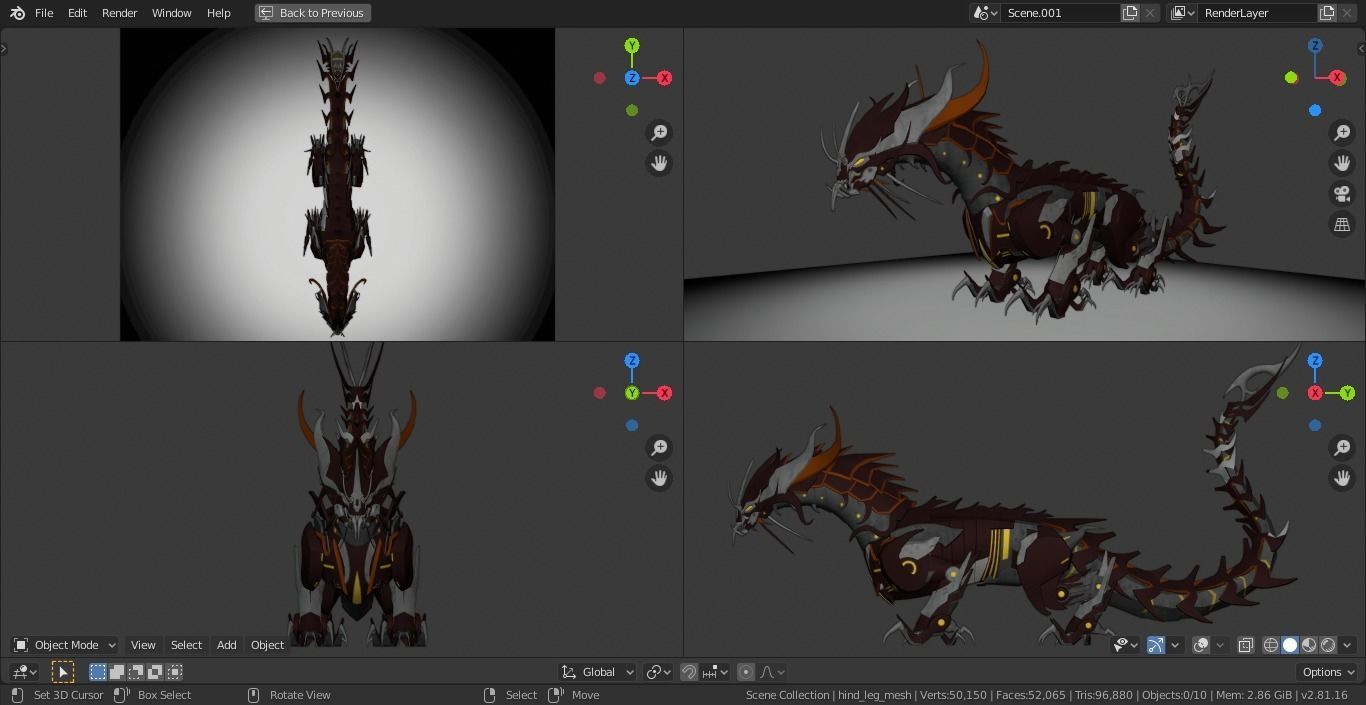Set selection mode to new selection
Screen dimensions: 1366x705
tap(98, 672)
